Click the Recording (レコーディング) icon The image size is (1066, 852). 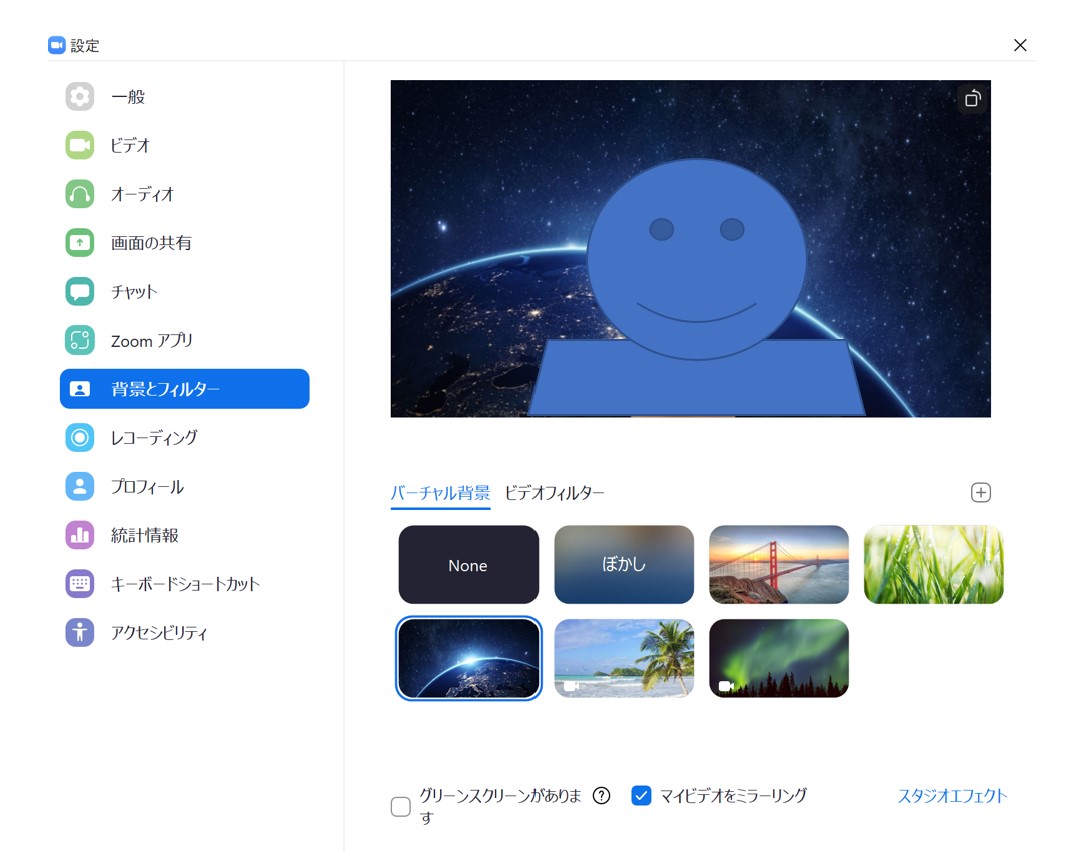[80, 437]
